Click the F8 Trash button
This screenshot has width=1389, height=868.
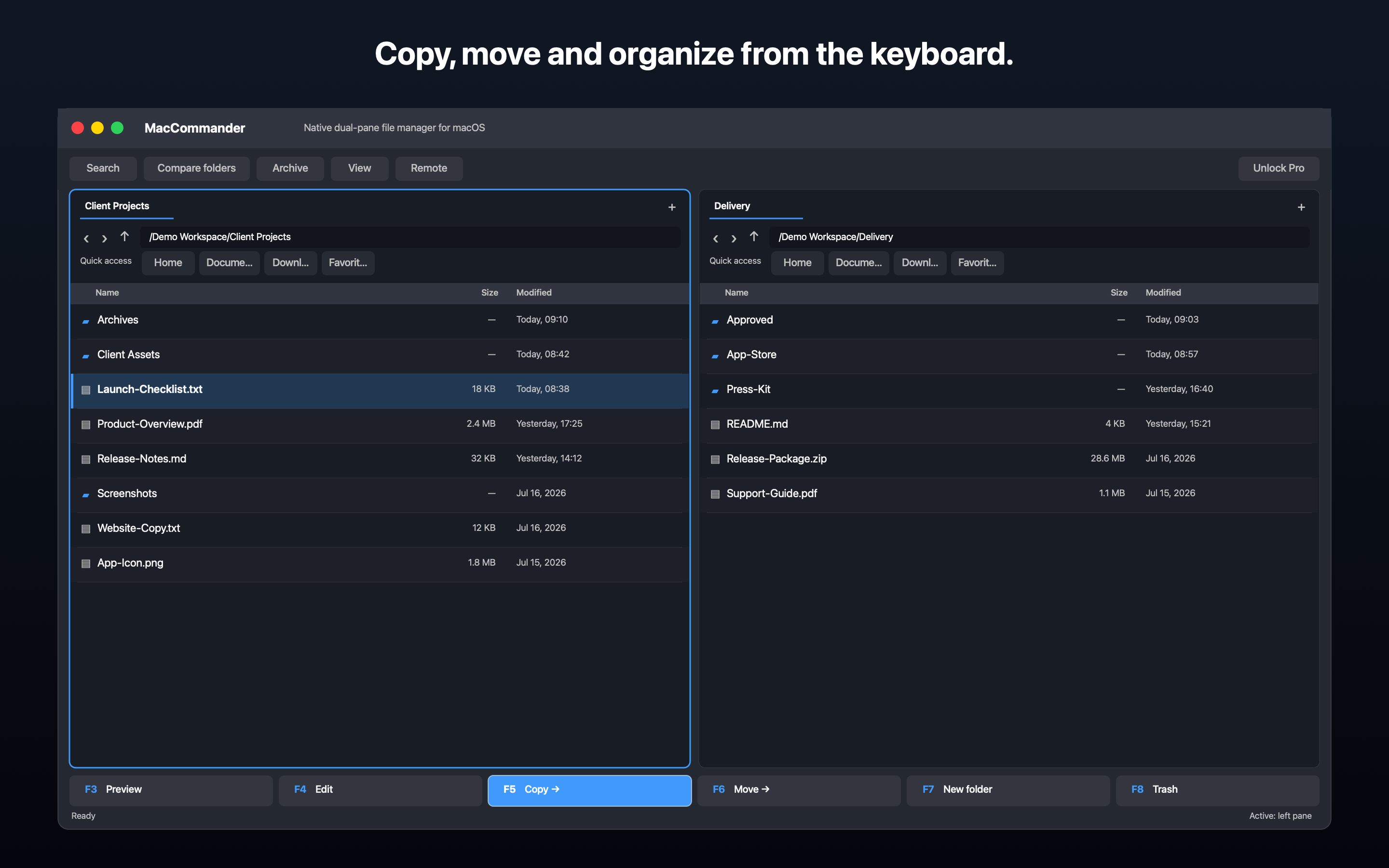(x=1217, y=790)
